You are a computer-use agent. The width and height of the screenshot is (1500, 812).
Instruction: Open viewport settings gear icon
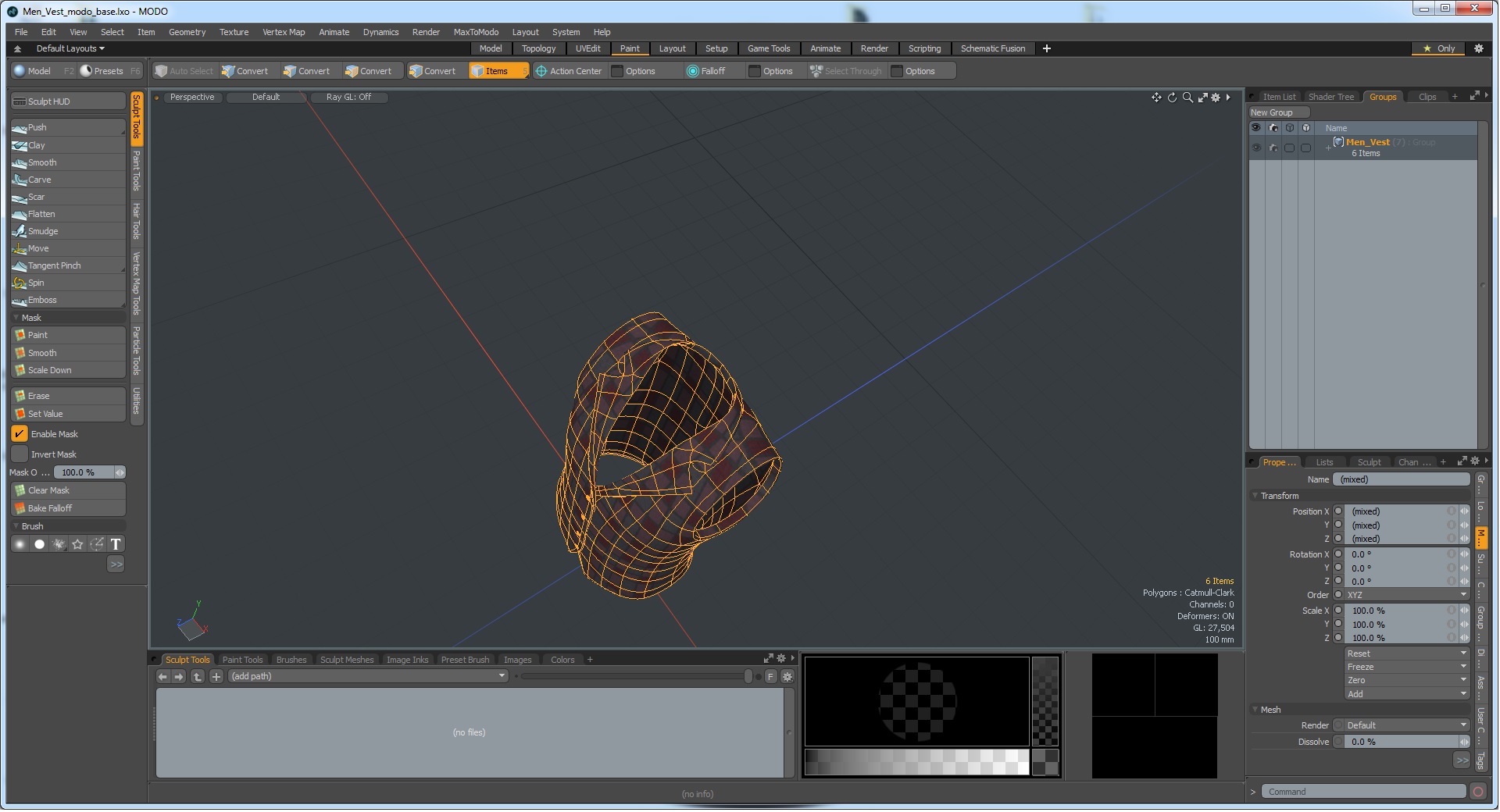click(1216, 98)
